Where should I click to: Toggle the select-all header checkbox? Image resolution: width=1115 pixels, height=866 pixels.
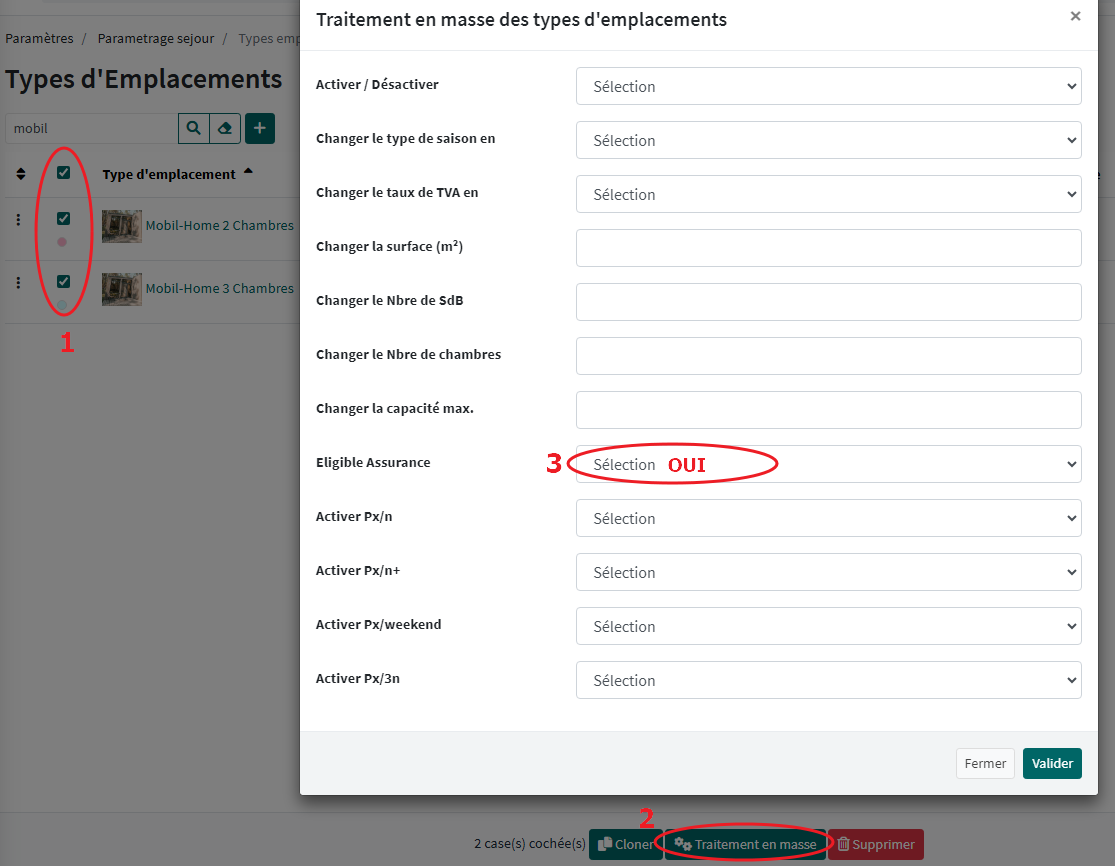coord(63,173)
